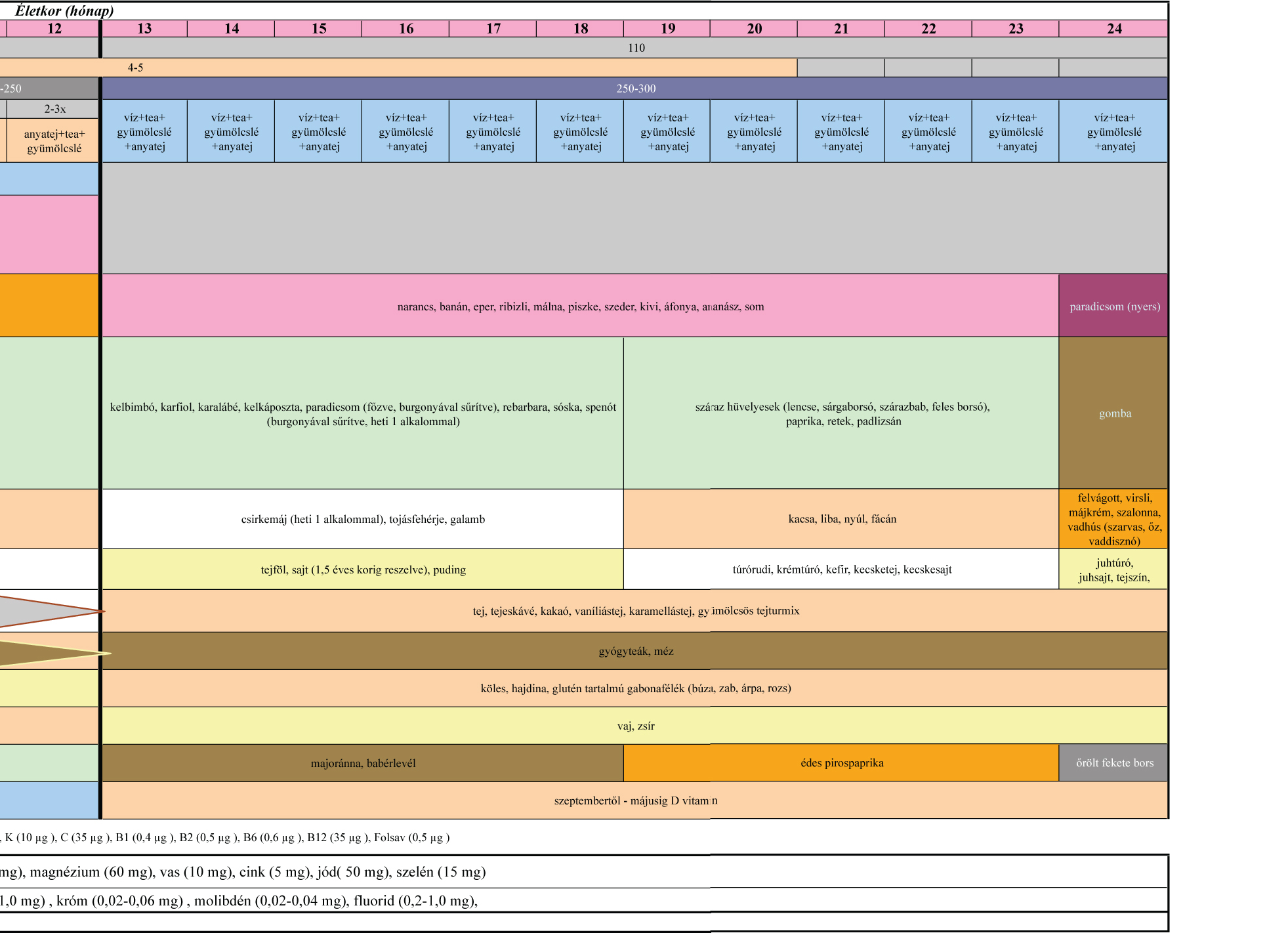Select the 'túrórudi, krémtúró, kefir' cell
The width and height of the screenshot is (1288, 933).
842,570
